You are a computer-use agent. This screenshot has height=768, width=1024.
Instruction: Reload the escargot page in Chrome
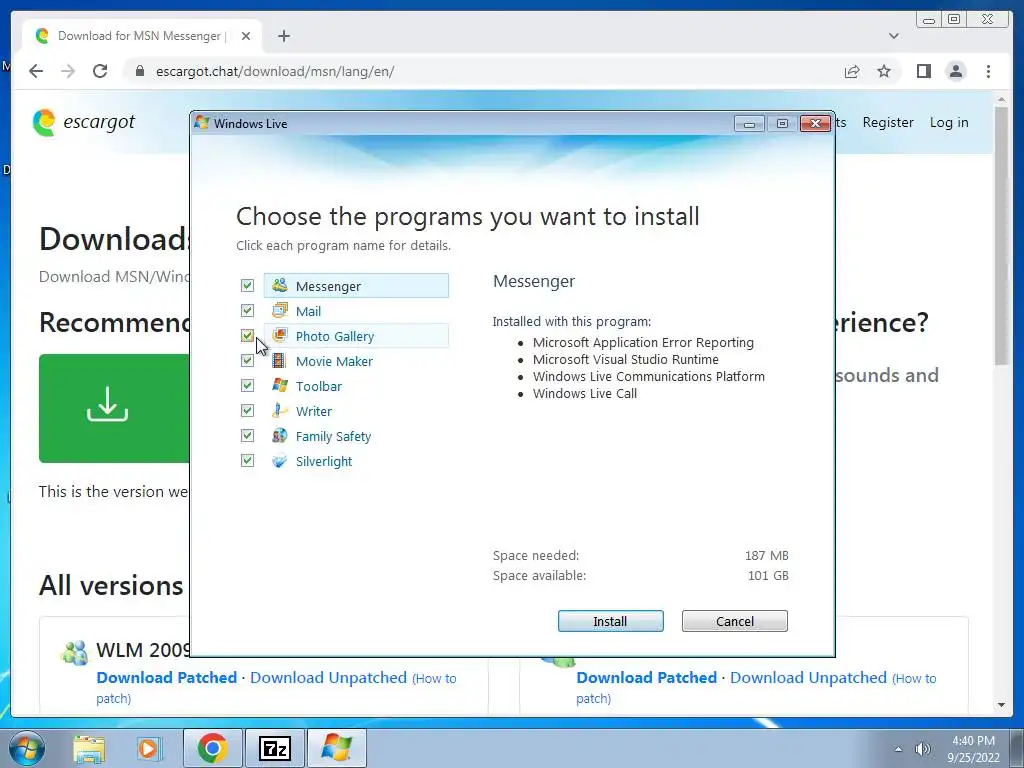[x=100, y=71]
